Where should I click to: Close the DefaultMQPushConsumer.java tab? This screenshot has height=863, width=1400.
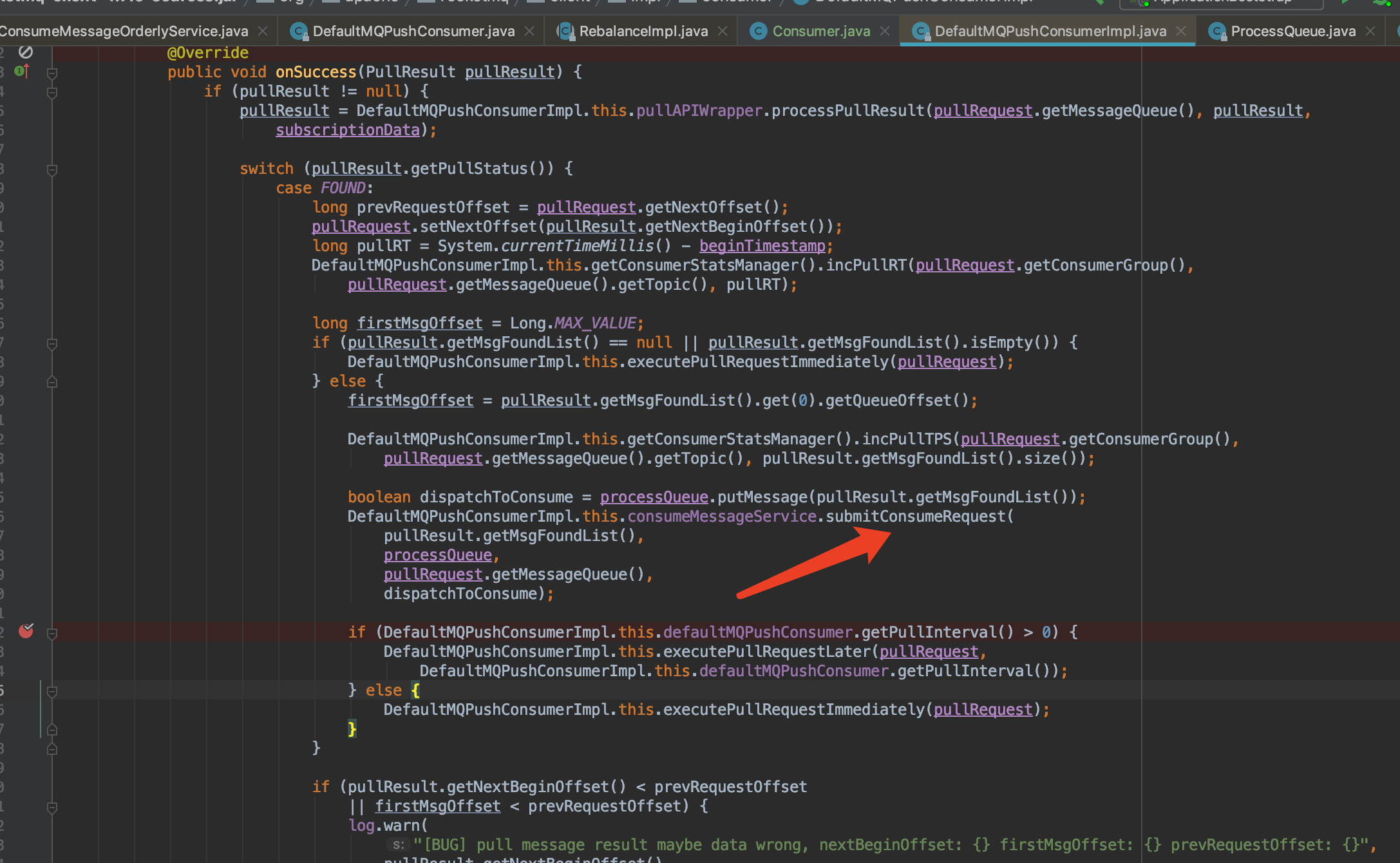coord(529,31)
